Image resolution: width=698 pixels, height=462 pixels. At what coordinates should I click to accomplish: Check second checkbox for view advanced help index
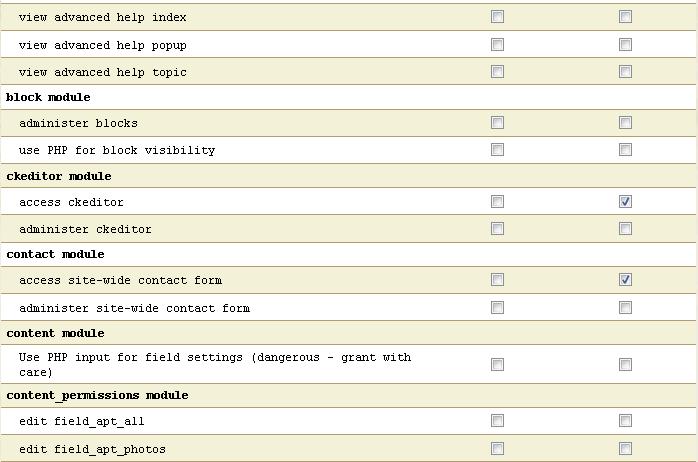(x=625, y=17)
